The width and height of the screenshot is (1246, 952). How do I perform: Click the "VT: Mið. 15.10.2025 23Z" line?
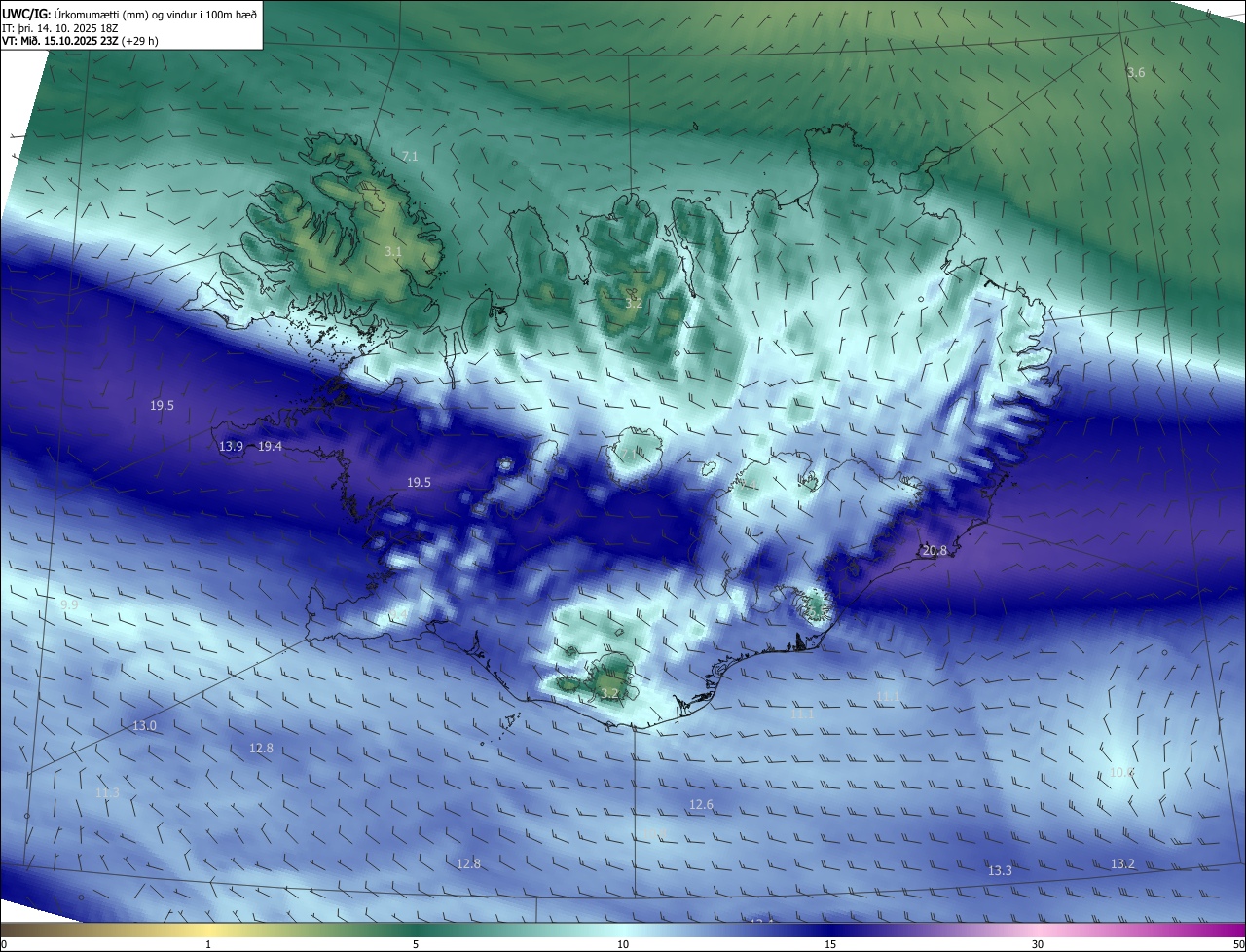coord(80,41)
